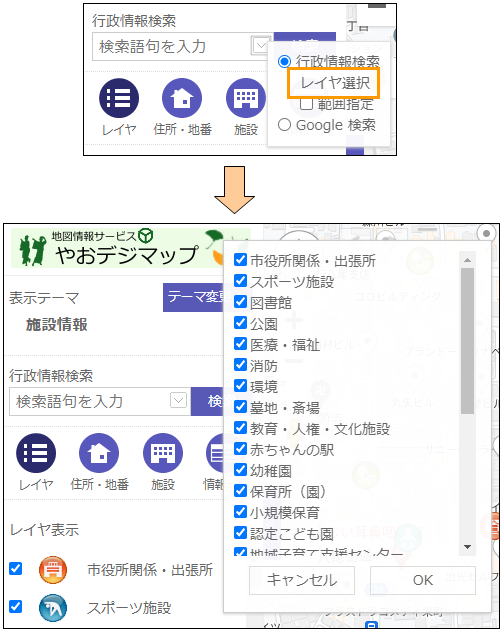Image resolution: width=503 pixels, height=630 pixels.
Task: Open the レイヤ icon in lower panel
Action: coord(36,453)
